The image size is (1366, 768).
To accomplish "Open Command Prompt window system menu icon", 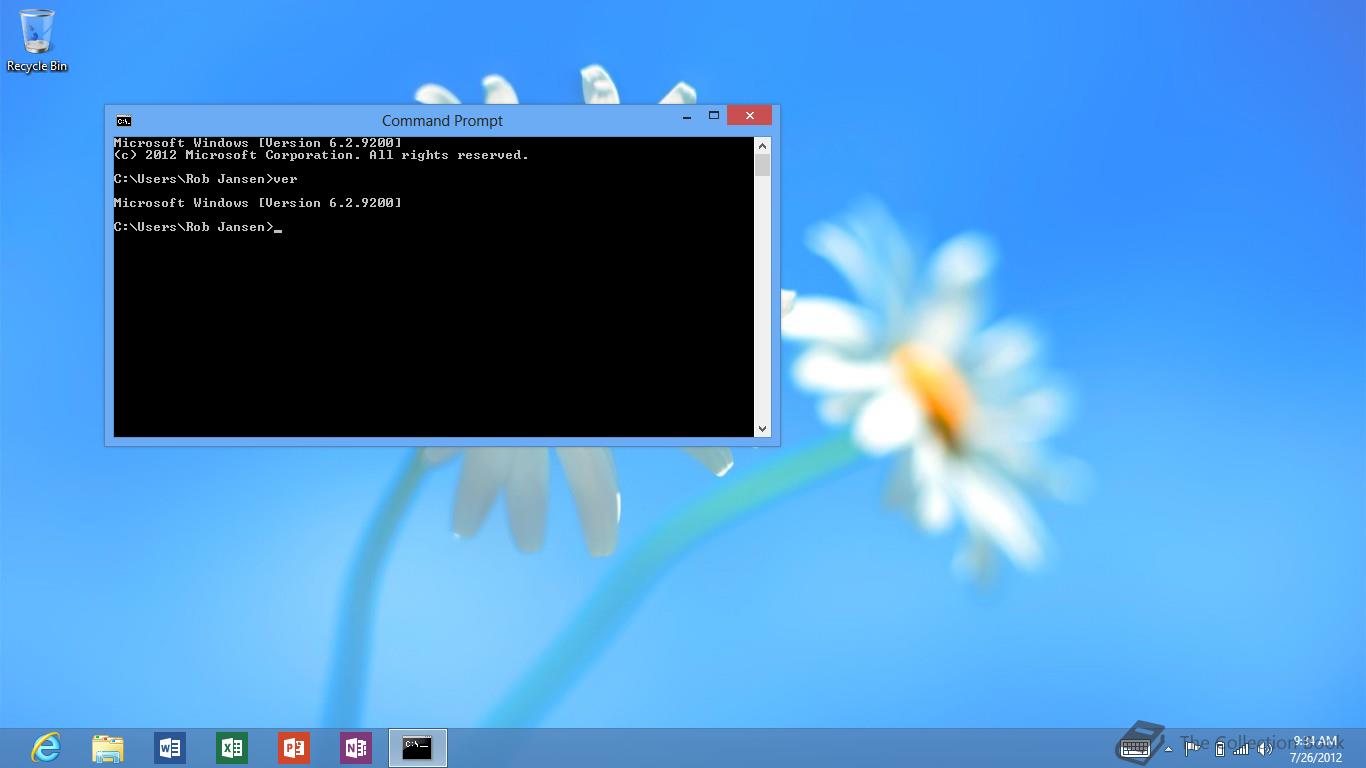I will click(x=124, y=121).
